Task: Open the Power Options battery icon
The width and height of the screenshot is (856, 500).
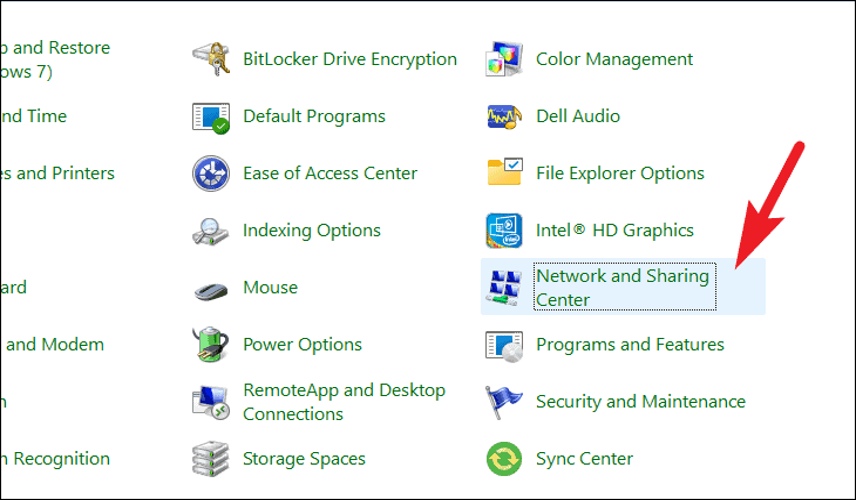Action: click(211, 344)
